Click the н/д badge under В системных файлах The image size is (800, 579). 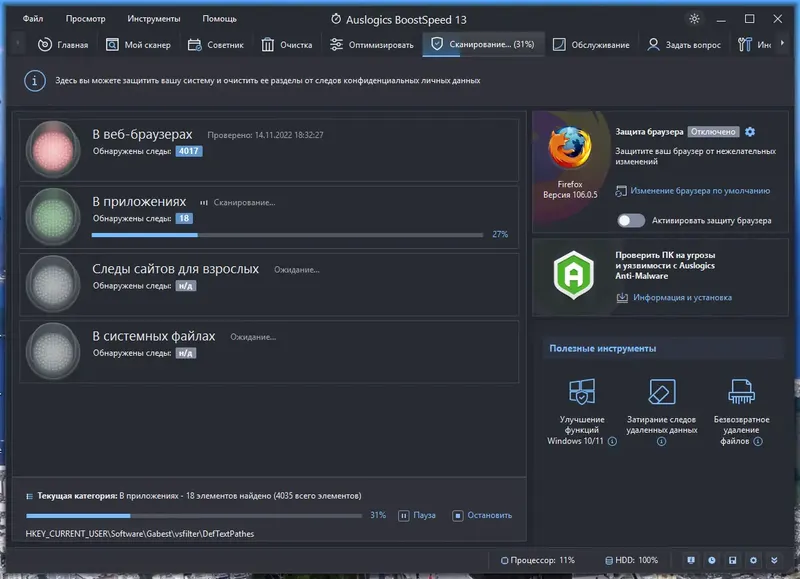[186, 353]
